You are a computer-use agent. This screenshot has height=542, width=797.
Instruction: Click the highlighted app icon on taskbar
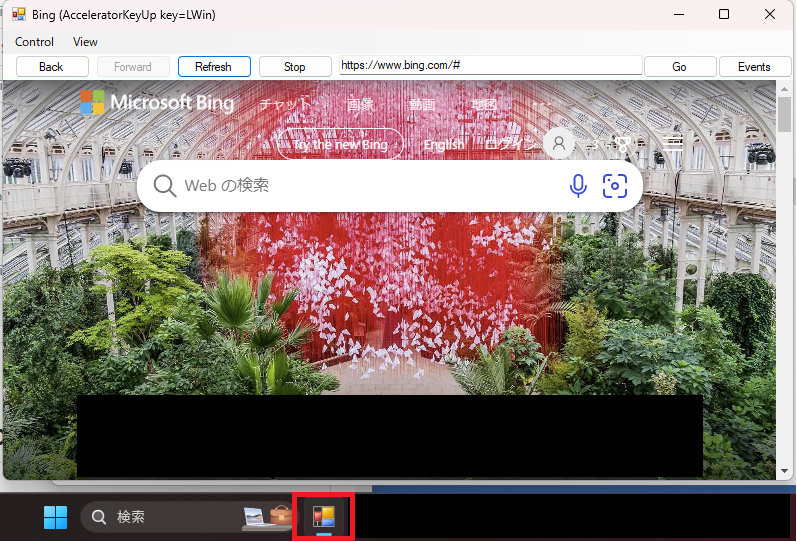(x=322, y=517)
